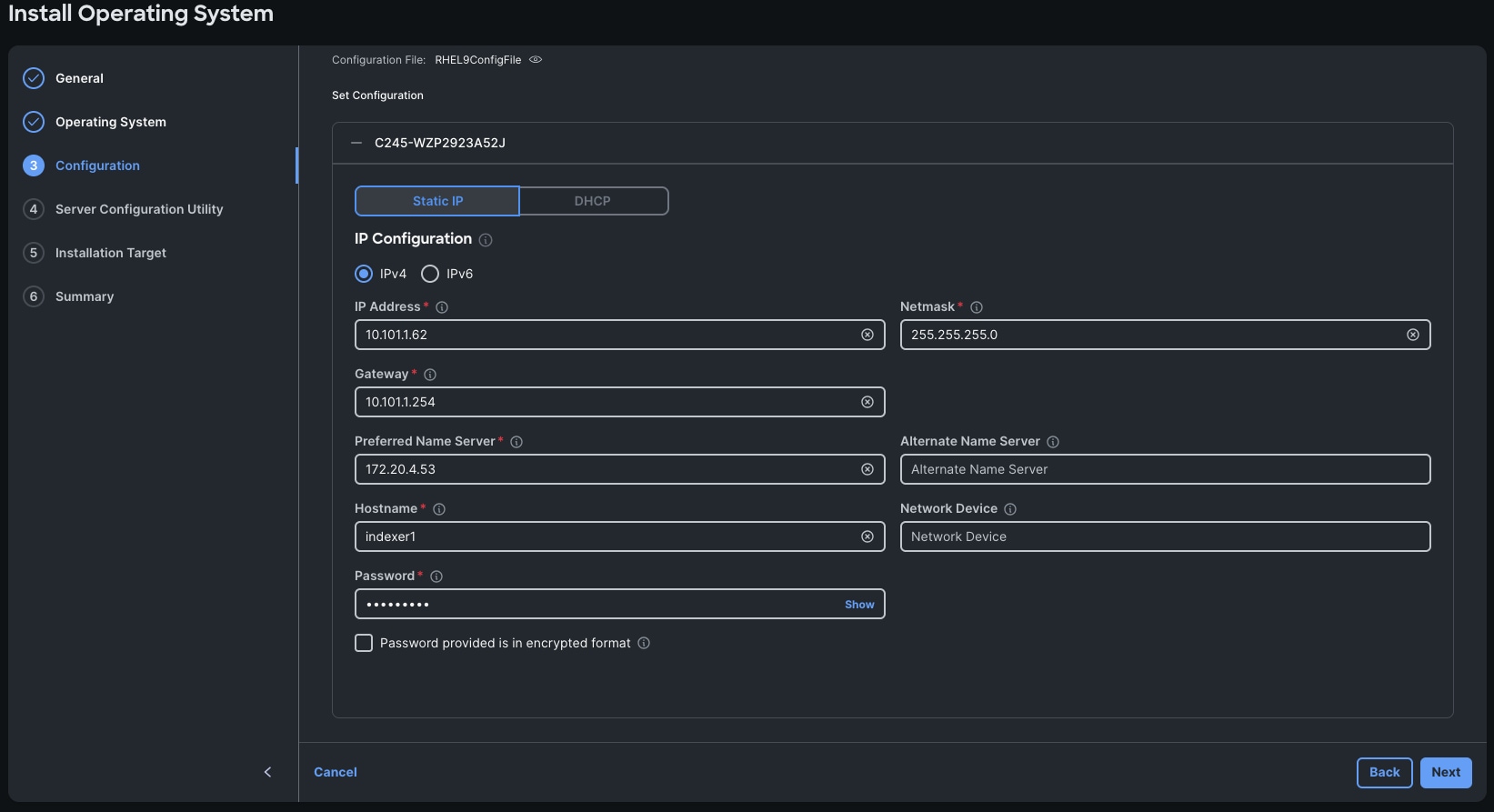Click the Gateway info icon
The width and height of the screenshot is (1494, 812).
pyautogui.click(x=430, y=375)
